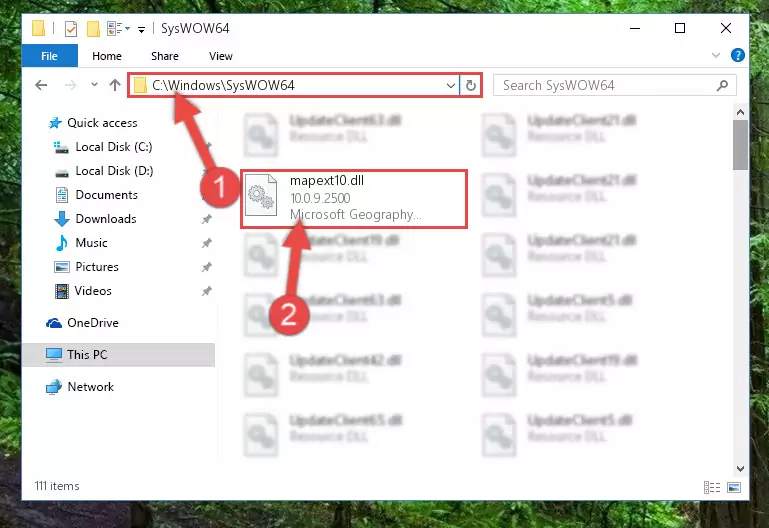Click the folder icon in the address bar
The width and height of the screenshot is (769, 528).
tap(140, 85)
